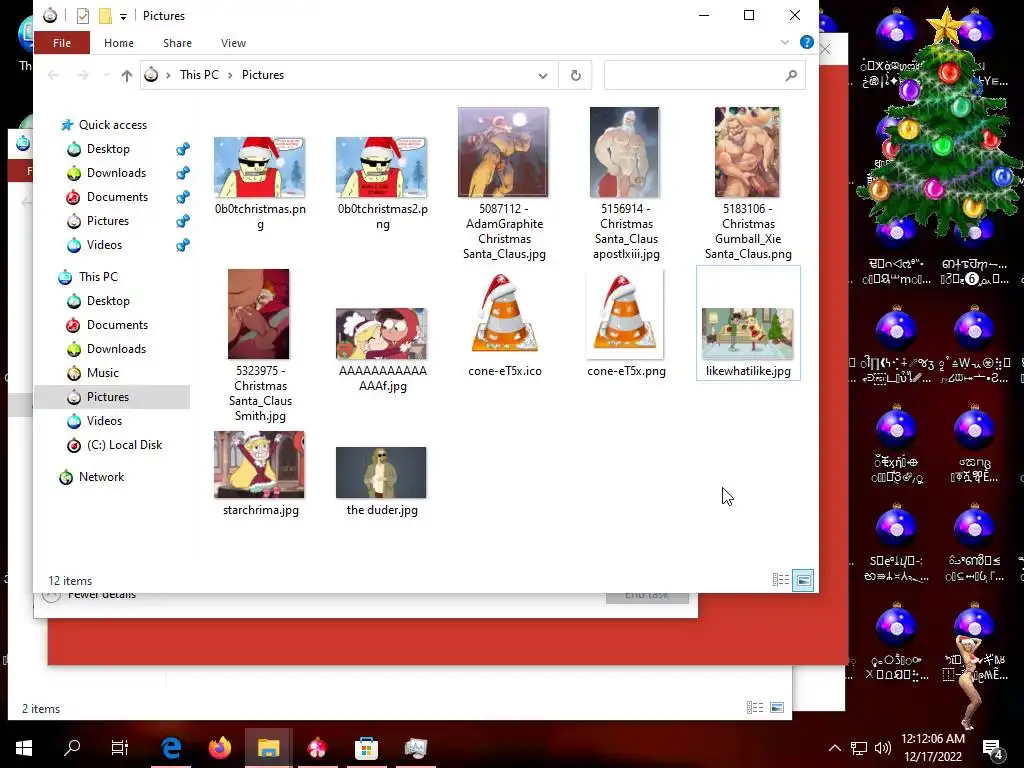This screenshot has height=768, width=1024.
Task: Open (C:) Local Disk
Action: pyautogui.click(x=124, y=445)
